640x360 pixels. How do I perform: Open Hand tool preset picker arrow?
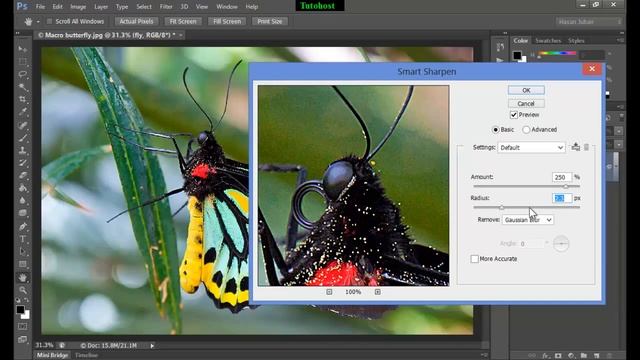pos(38,22)
